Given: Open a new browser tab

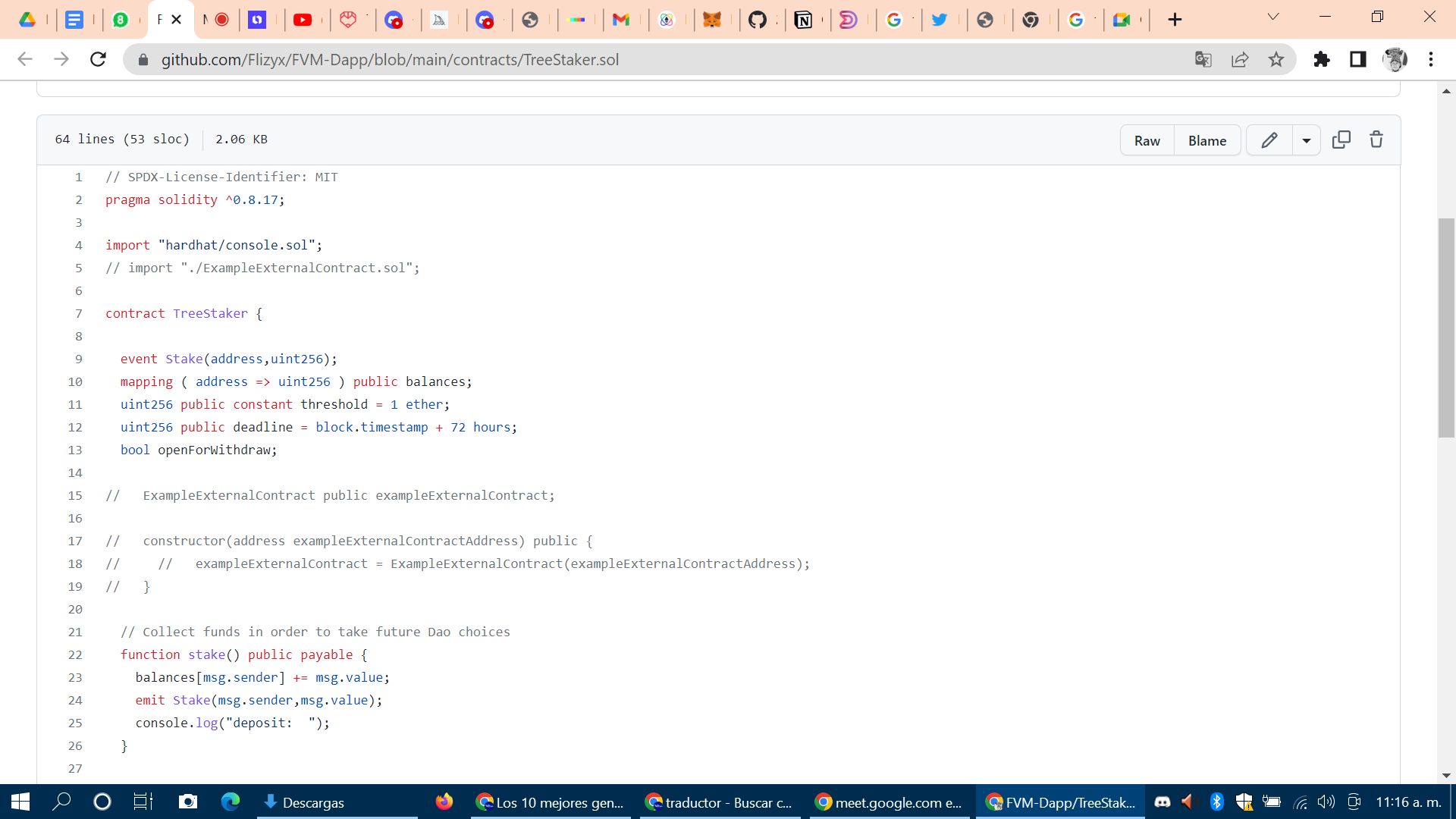Looking at the screenshot, I should point(1175,20).
